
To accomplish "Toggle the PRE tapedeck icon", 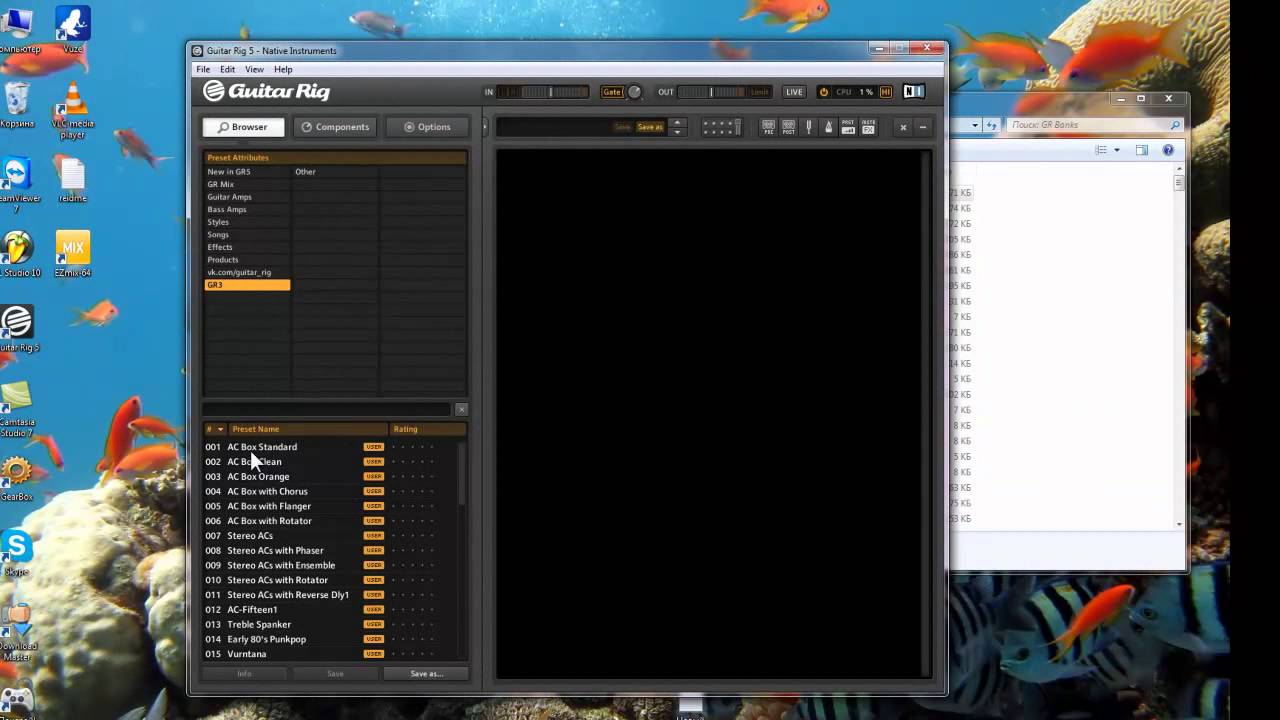I will click(x=768, y=127).
